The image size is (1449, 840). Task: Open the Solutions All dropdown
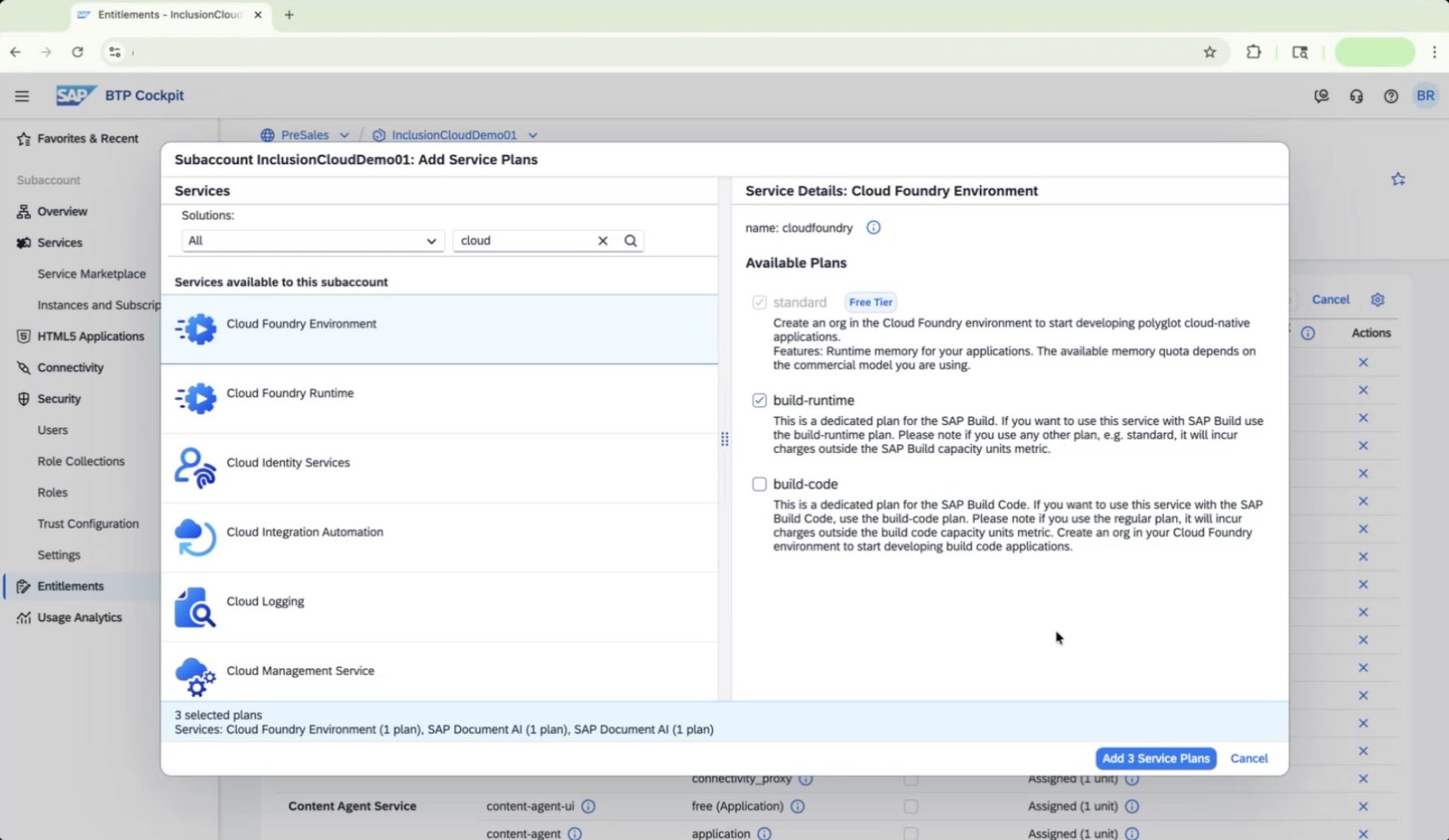click(312, 240)
